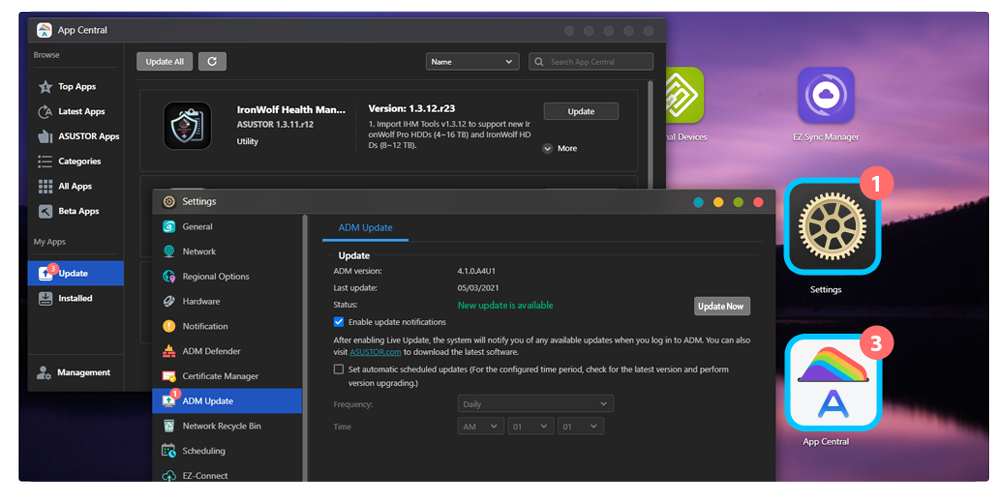The image size is (1000, 502).
Task: Click the last update date 05/03/2021
Action: 478,288
